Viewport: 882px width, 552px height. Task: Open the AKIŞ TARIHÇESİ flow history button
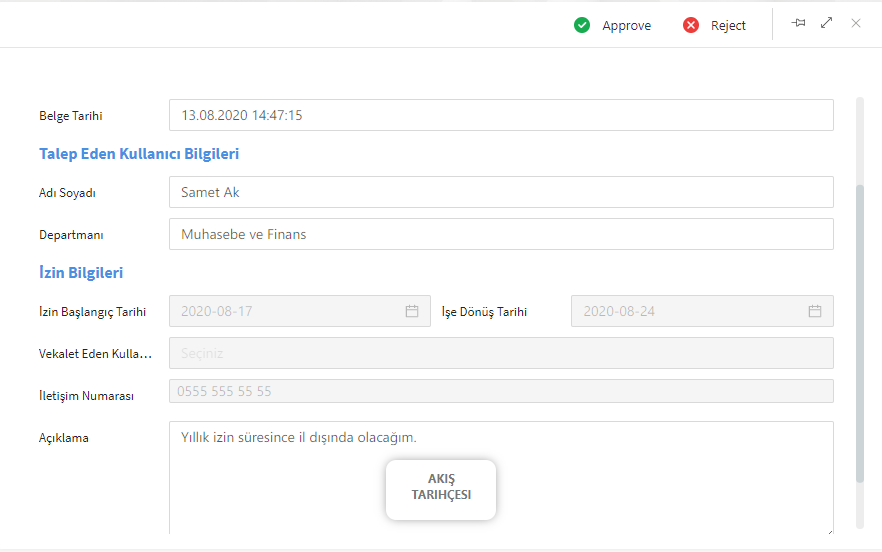(441, 490)
